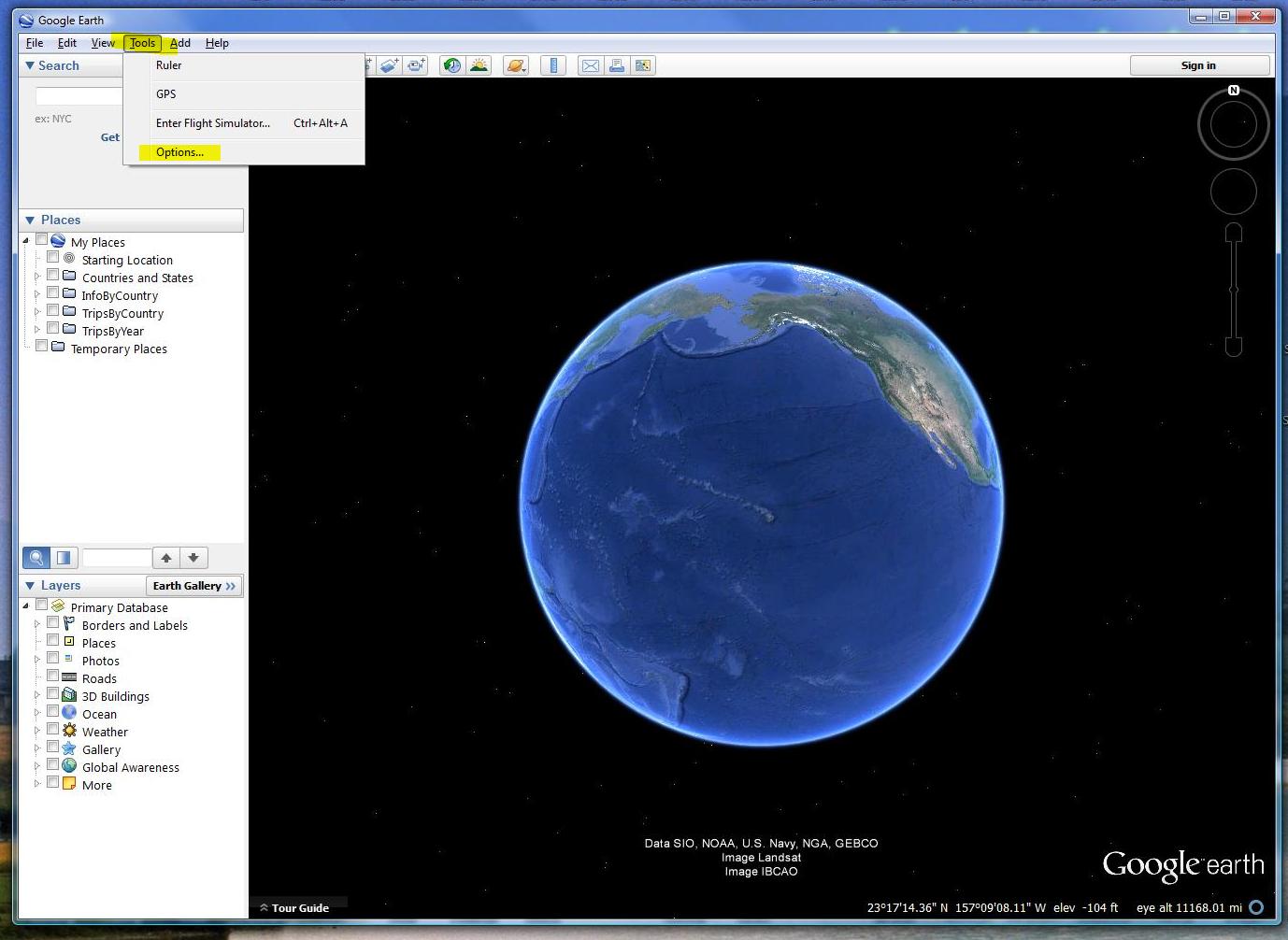Expand the TripsByCountry folder
Screen dimensions: 1288x940
tap(37, 312)
